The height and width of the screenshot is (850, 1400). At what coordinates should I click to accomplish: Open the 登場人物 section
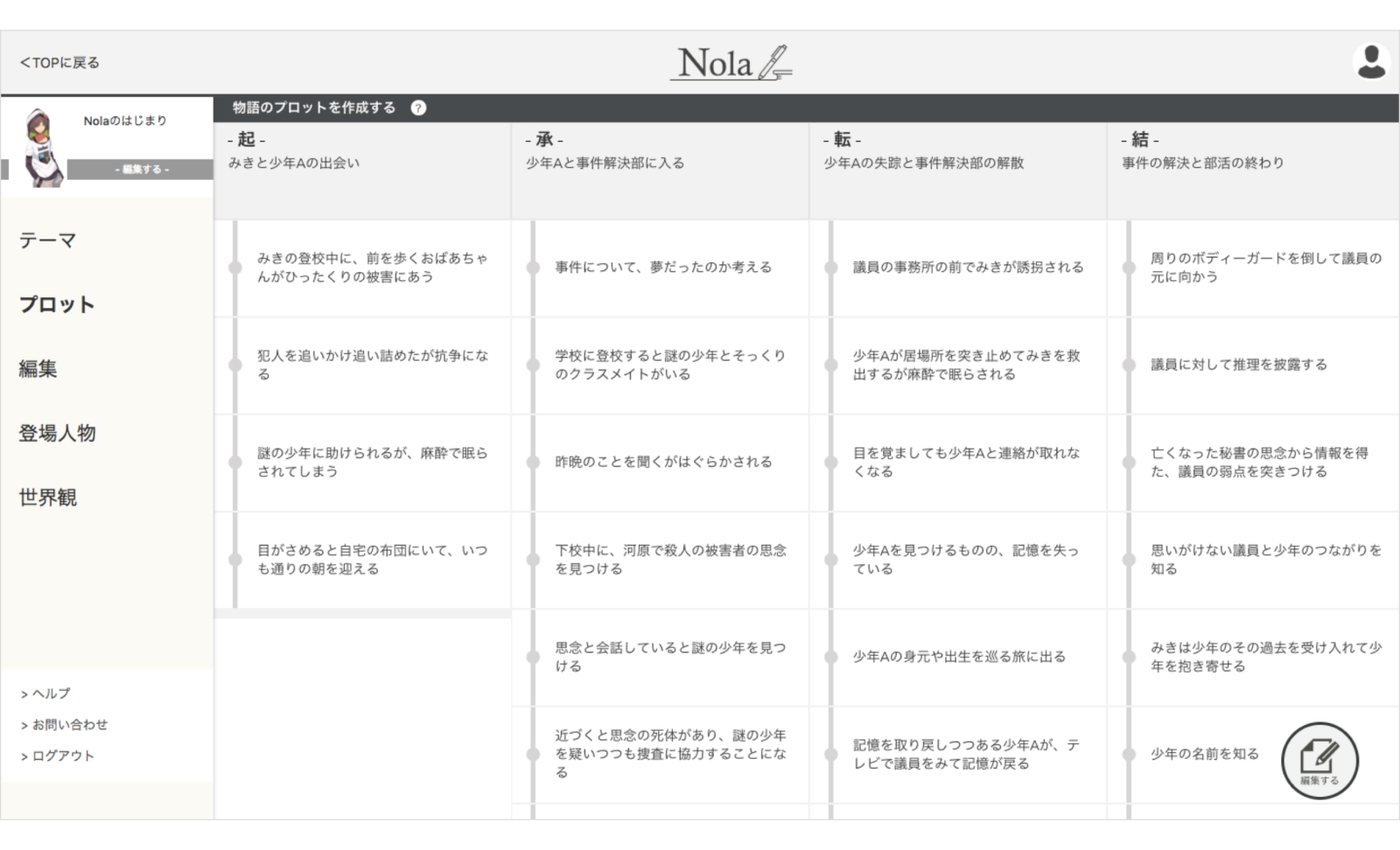click(57, 433)
